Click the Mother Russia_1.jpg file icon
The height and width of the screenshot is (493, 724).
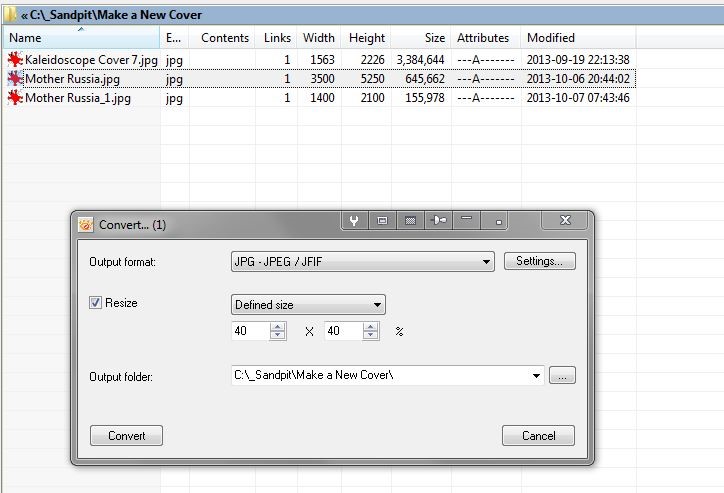coord(15,98)
